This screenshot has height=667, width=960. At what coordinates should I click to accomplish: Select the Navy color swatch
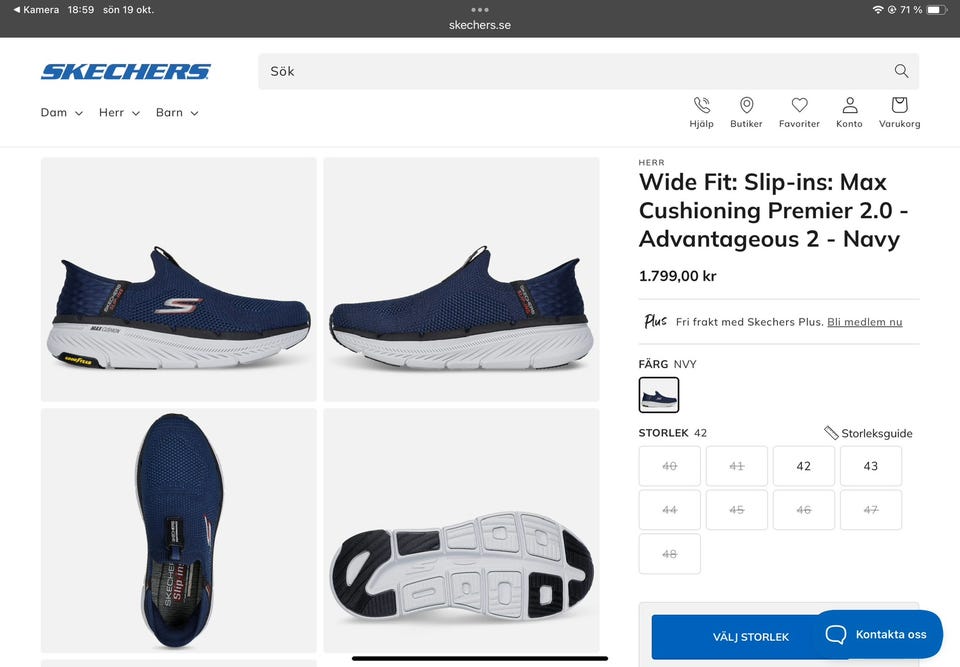coord(659,395)
